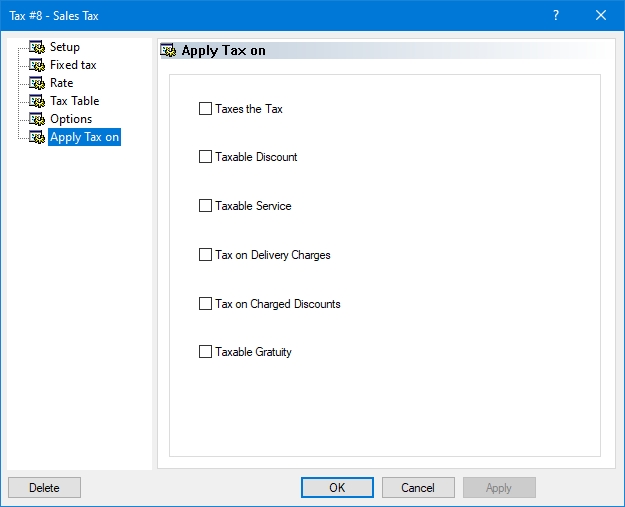Click the Help question mark button
625x507 pixels.
(556, 15)
